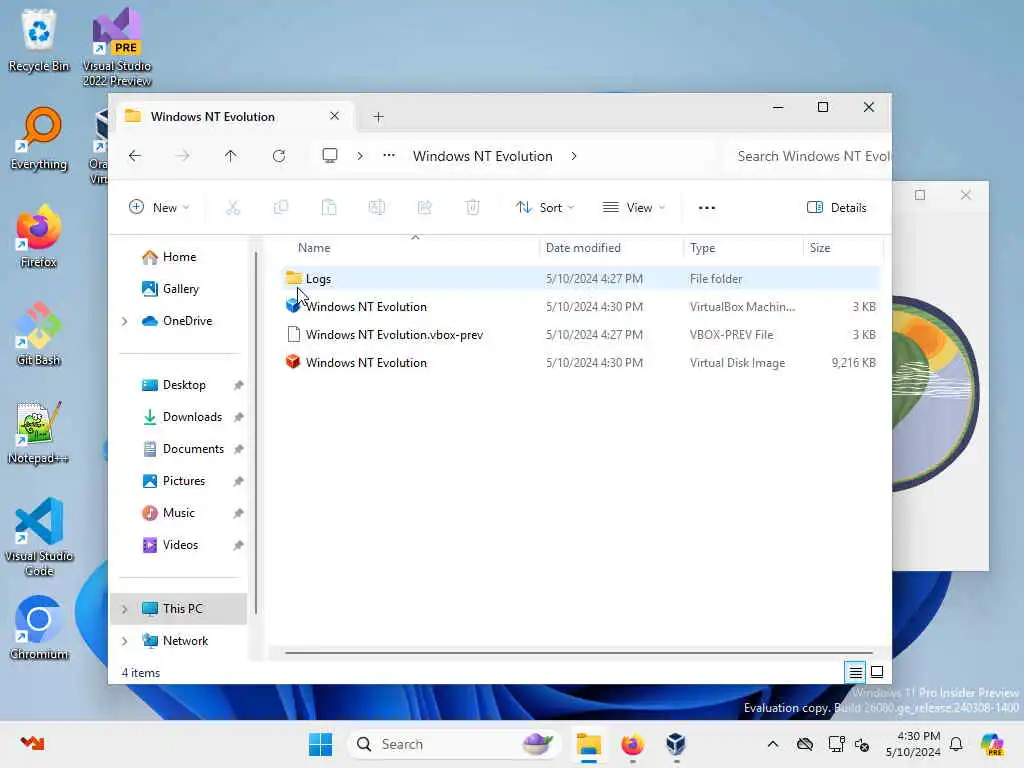This screenshot has height=768, width=1024.
Task: Click the Paste clipboard icon
Action: tap(329, 208)
